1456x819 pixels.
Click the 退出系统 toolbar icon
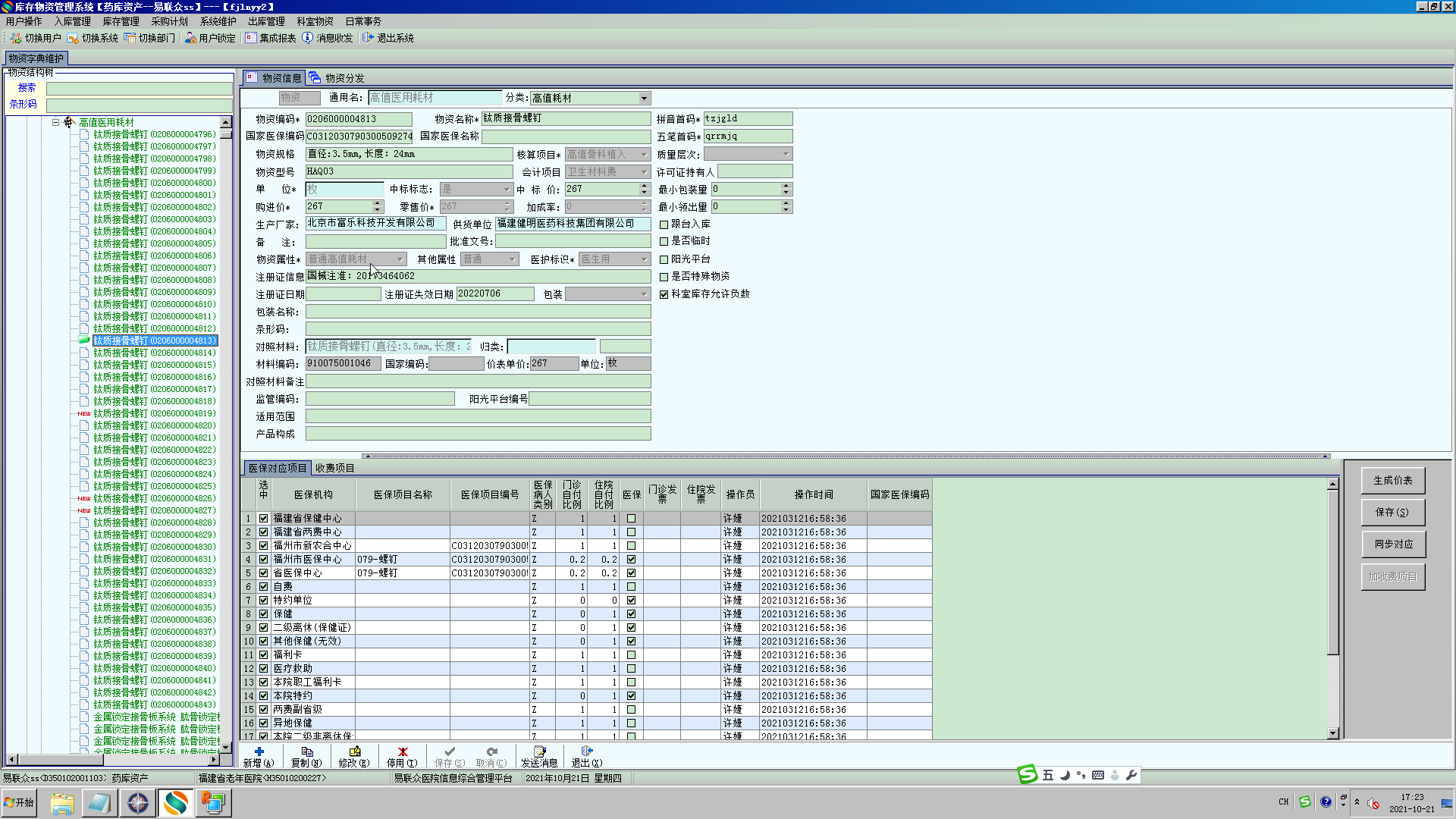tap(368, 38)
